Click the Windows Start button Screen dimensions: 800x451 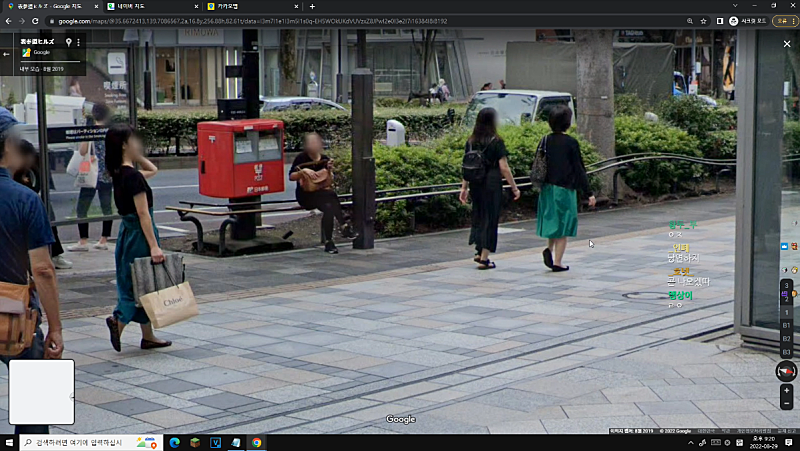pos(9,442)
